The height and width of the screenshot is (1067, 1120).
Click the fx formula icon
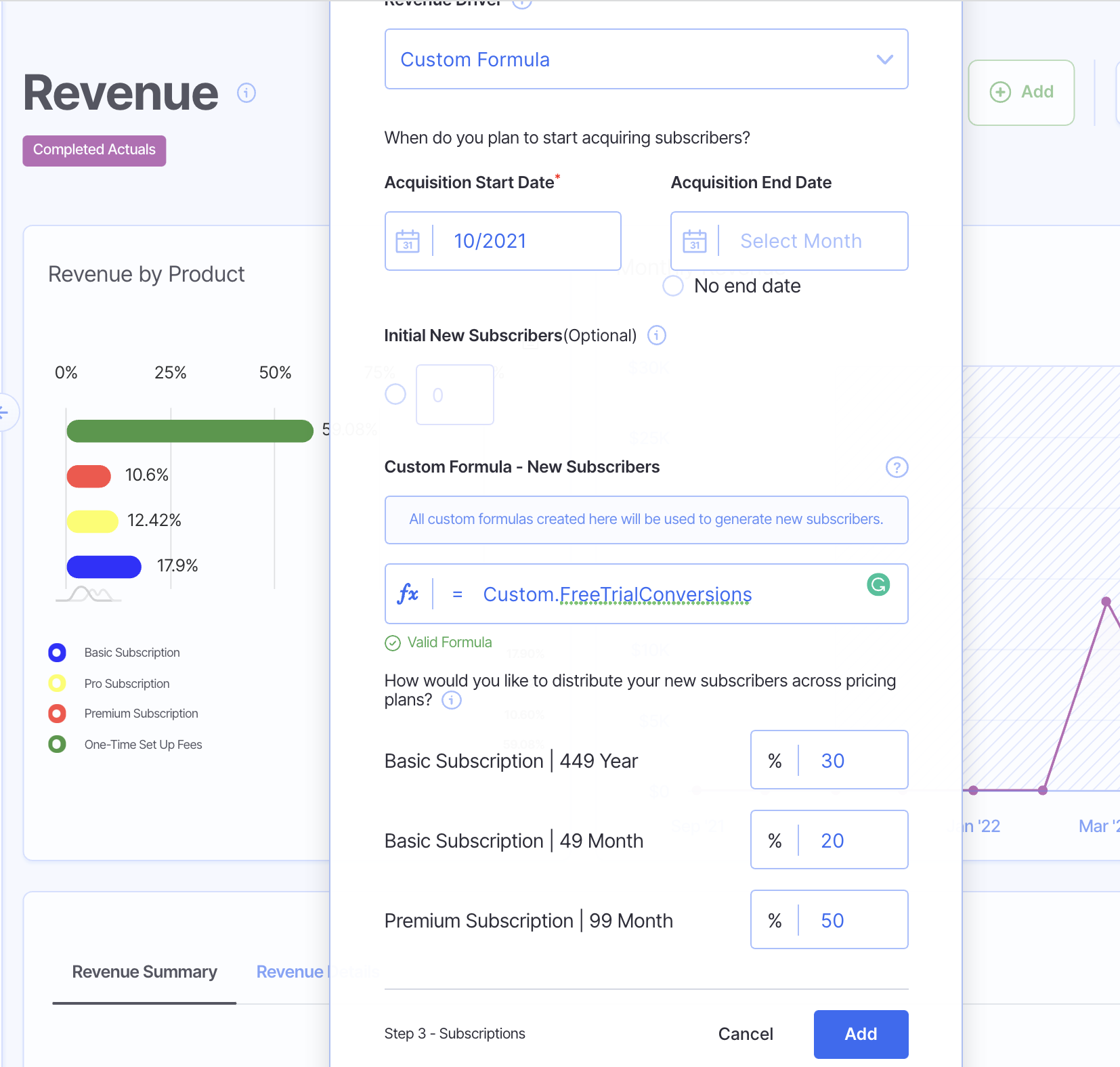click(408, 594)
